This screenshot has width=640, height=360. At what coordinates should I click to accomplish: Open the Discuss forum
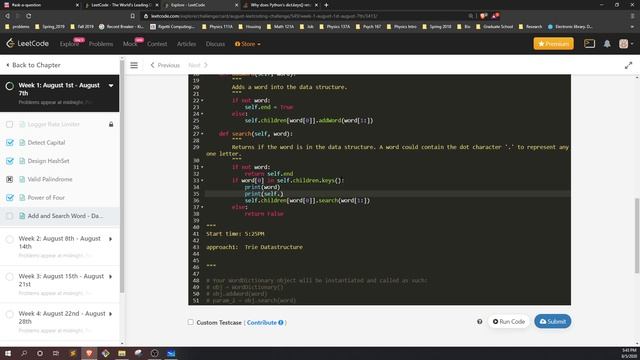[x=215, y=44]
